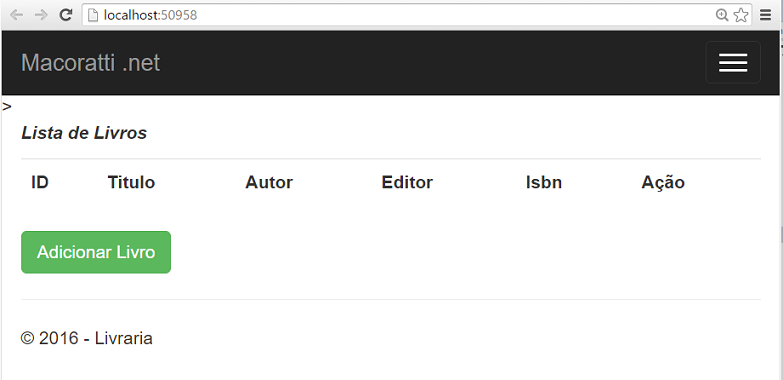The height and width of the screenshot is (380, 783).
Task: Click the © 2016 - Livraria footer text
Action: tap(86, 338)
